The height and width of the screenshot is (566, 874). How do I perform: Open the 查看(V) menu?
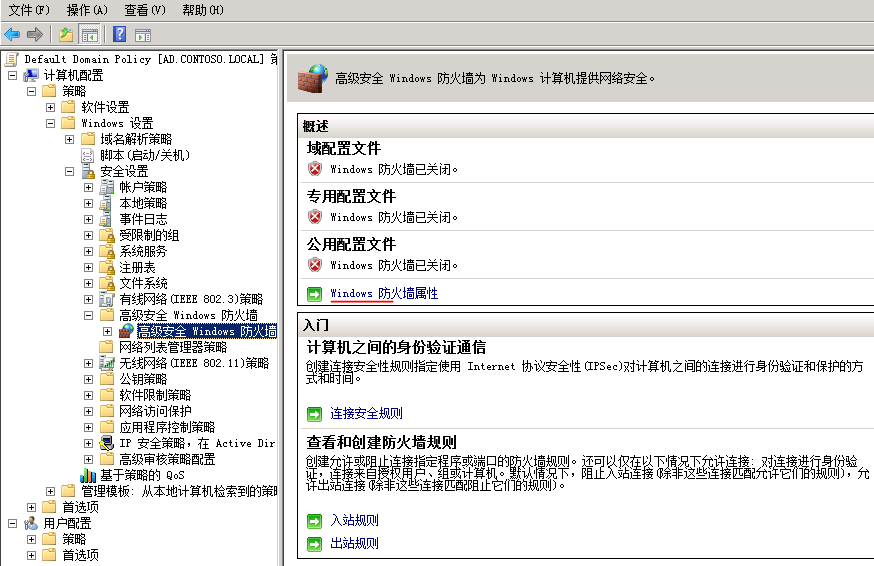(145, 10)
